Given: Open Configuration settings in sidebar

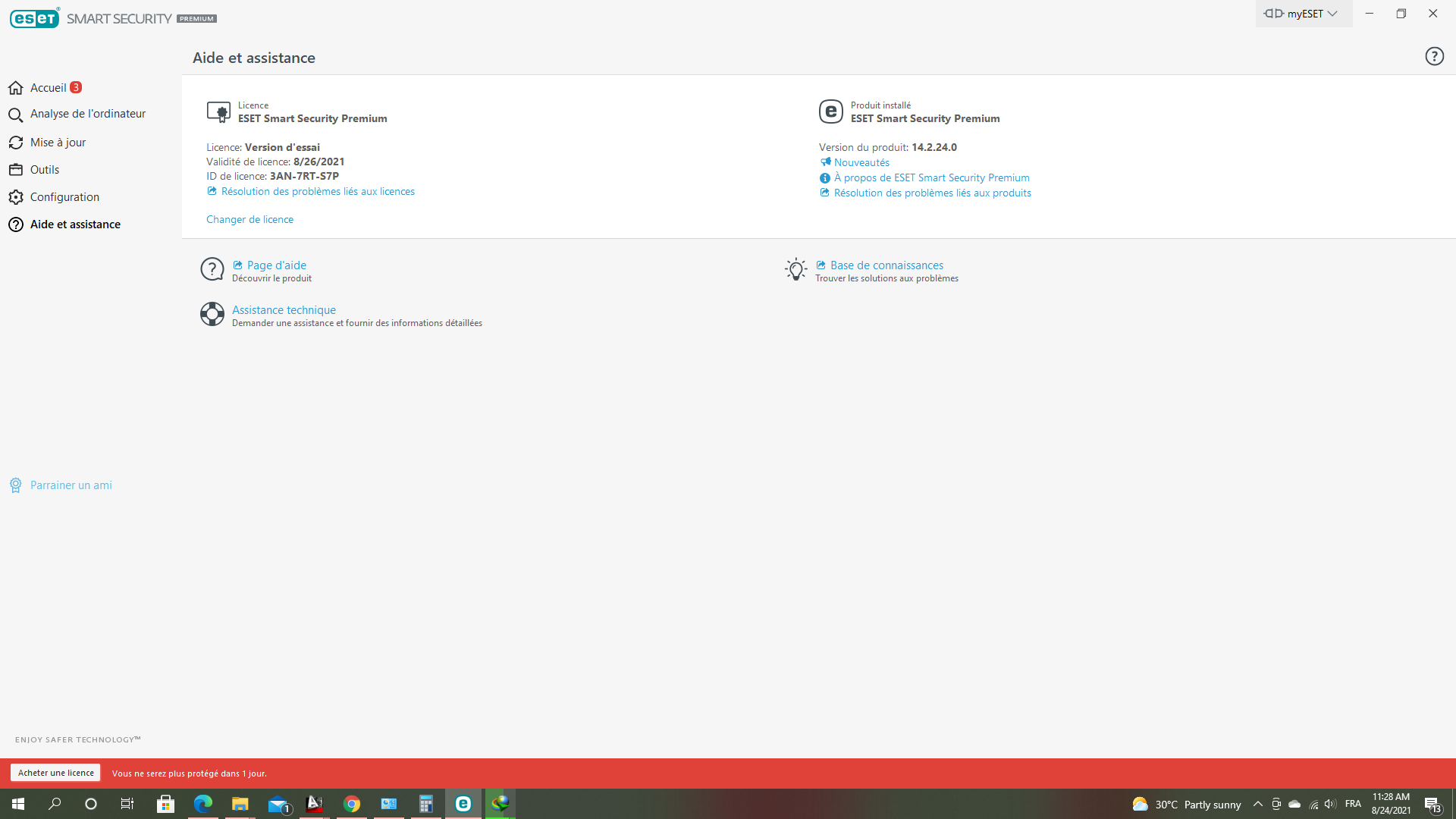Looking at the screenshot, I should click(54, 197).
